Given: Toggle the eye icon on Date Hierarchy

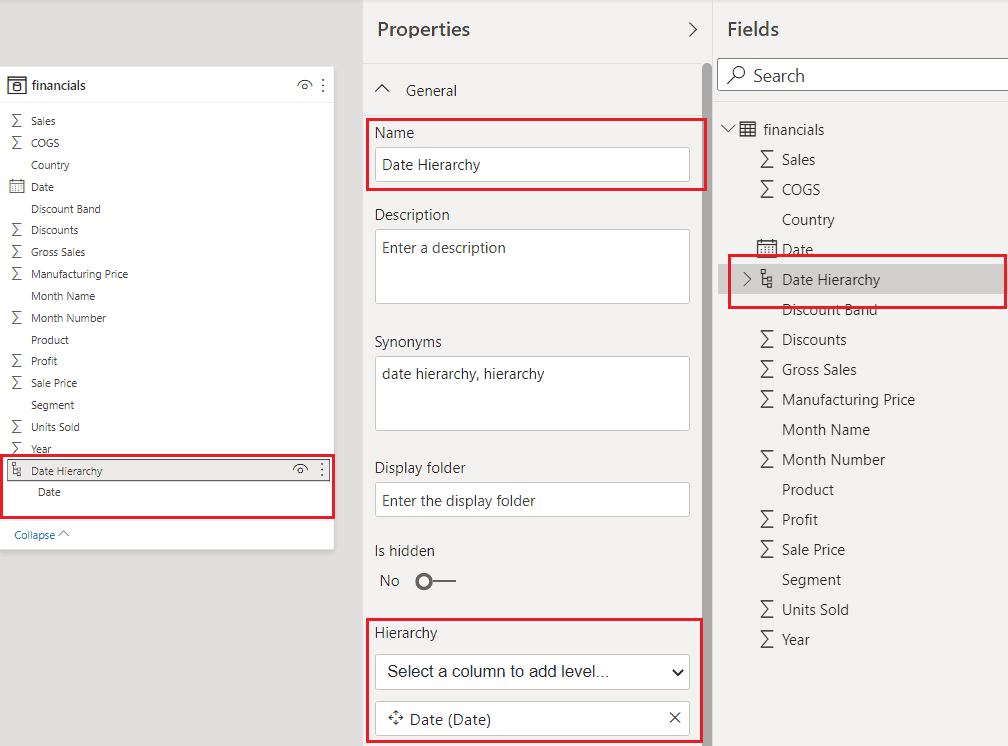Looking at the screenshot, I should click(300, 469).
